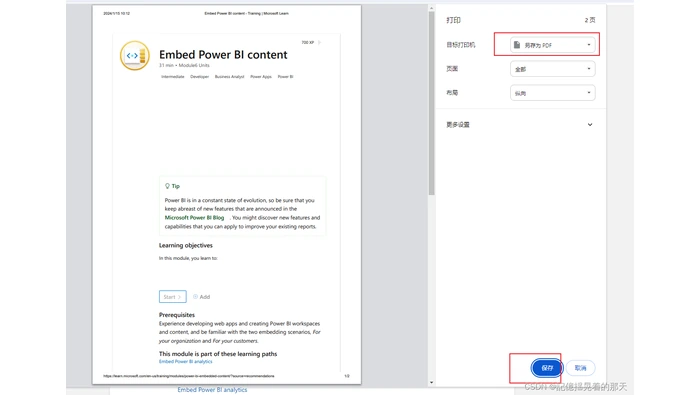Expand the More settings (更多设置) section
The width and height of the screenshot is (700, 395).
click(520, 125)
